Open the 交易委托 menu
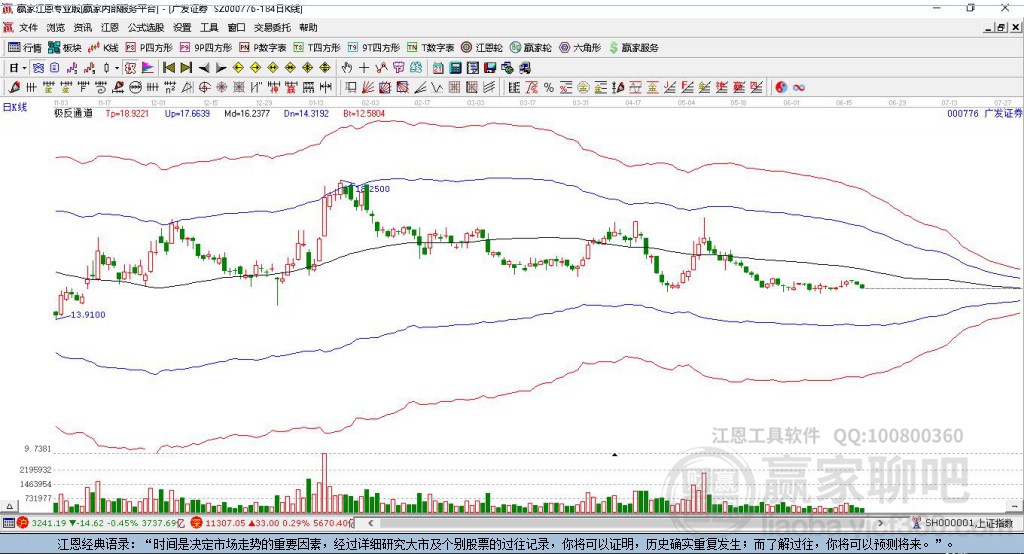Image resolution: width=1024 pixels, height=554 pixels. pyautogui.click(x=272, y=27)
